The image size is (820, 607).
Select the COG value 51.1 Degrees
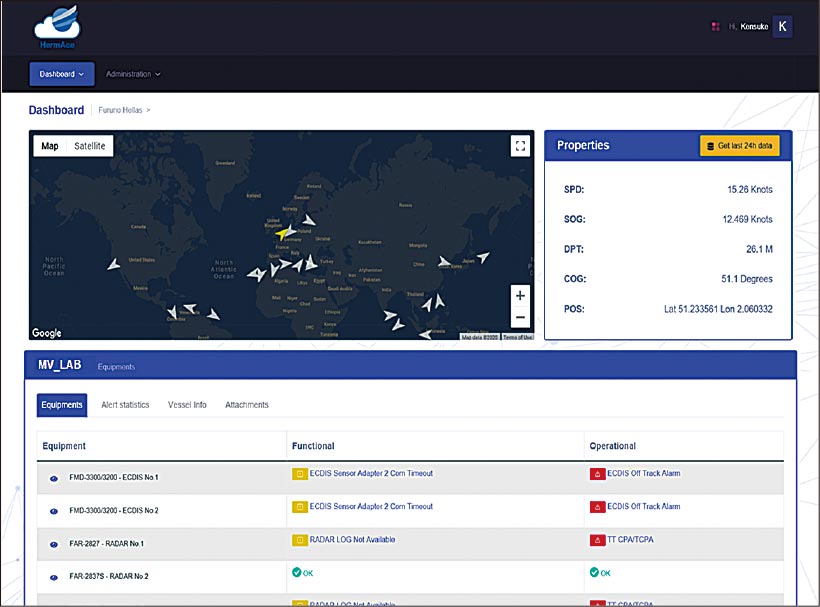[x=747, y=279]
